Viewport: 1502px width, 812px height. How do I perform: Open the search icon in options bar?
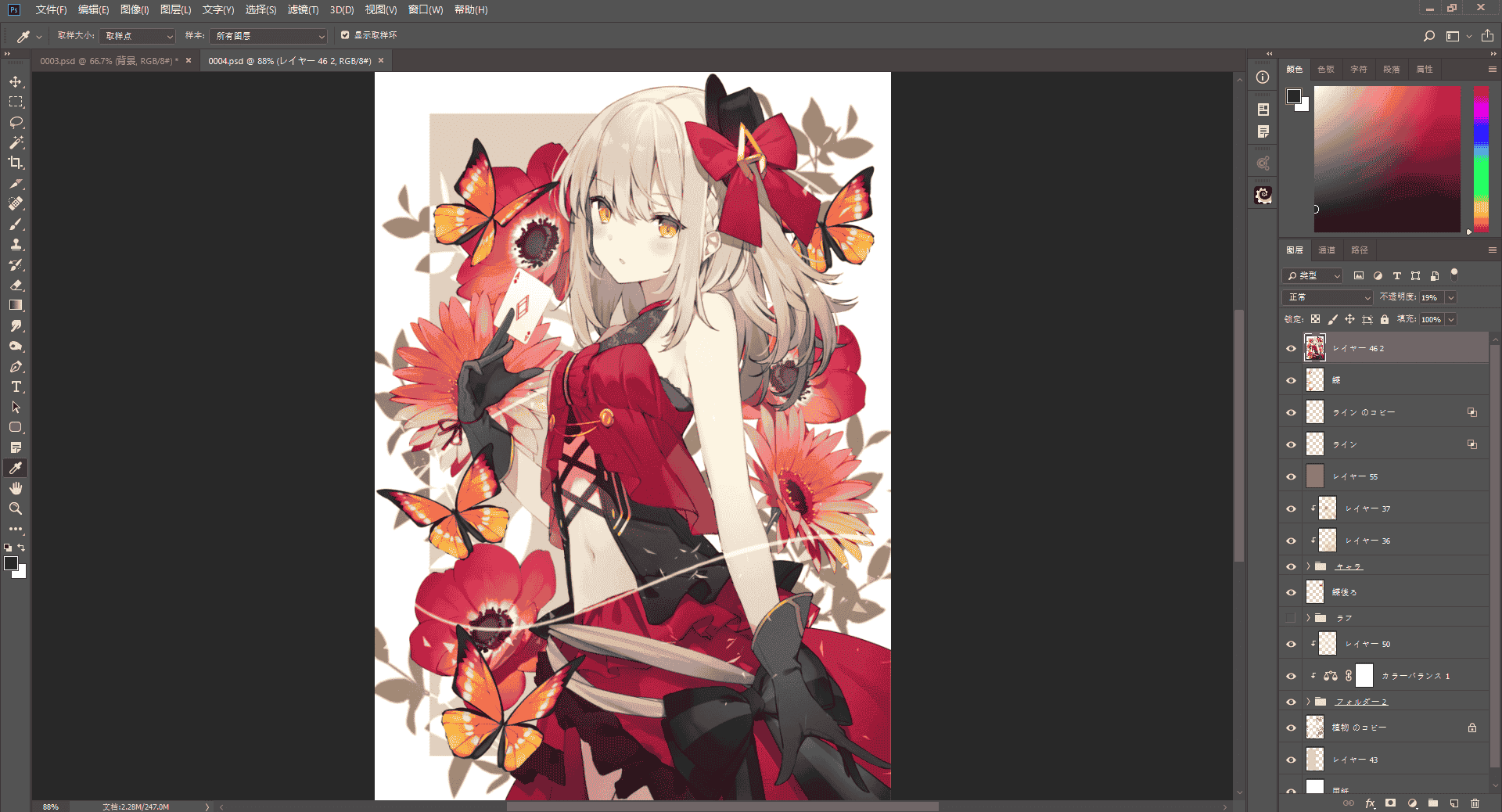[x=1429, y=36]
